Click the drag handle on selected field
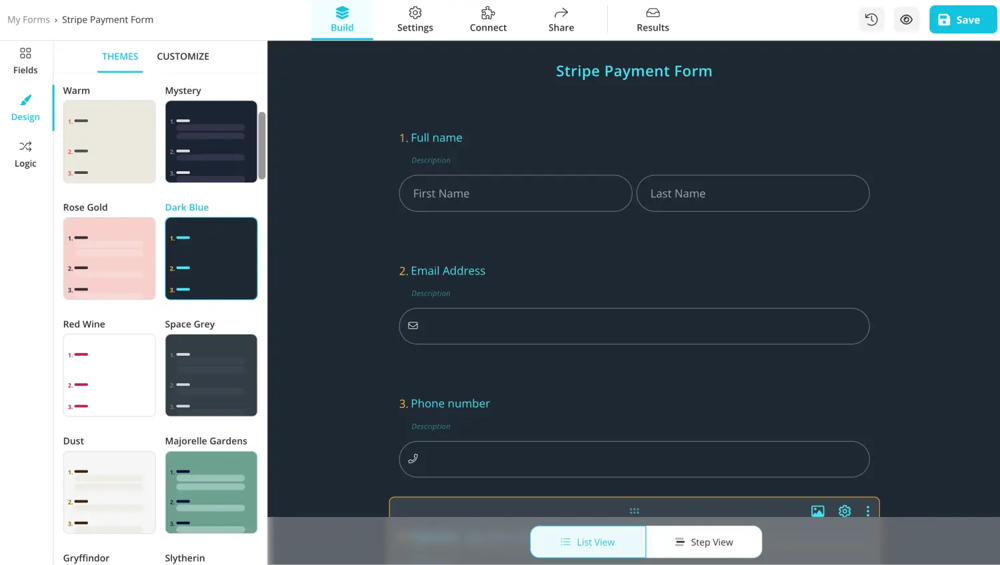1000x565 pixels. (x=634, y=511)
